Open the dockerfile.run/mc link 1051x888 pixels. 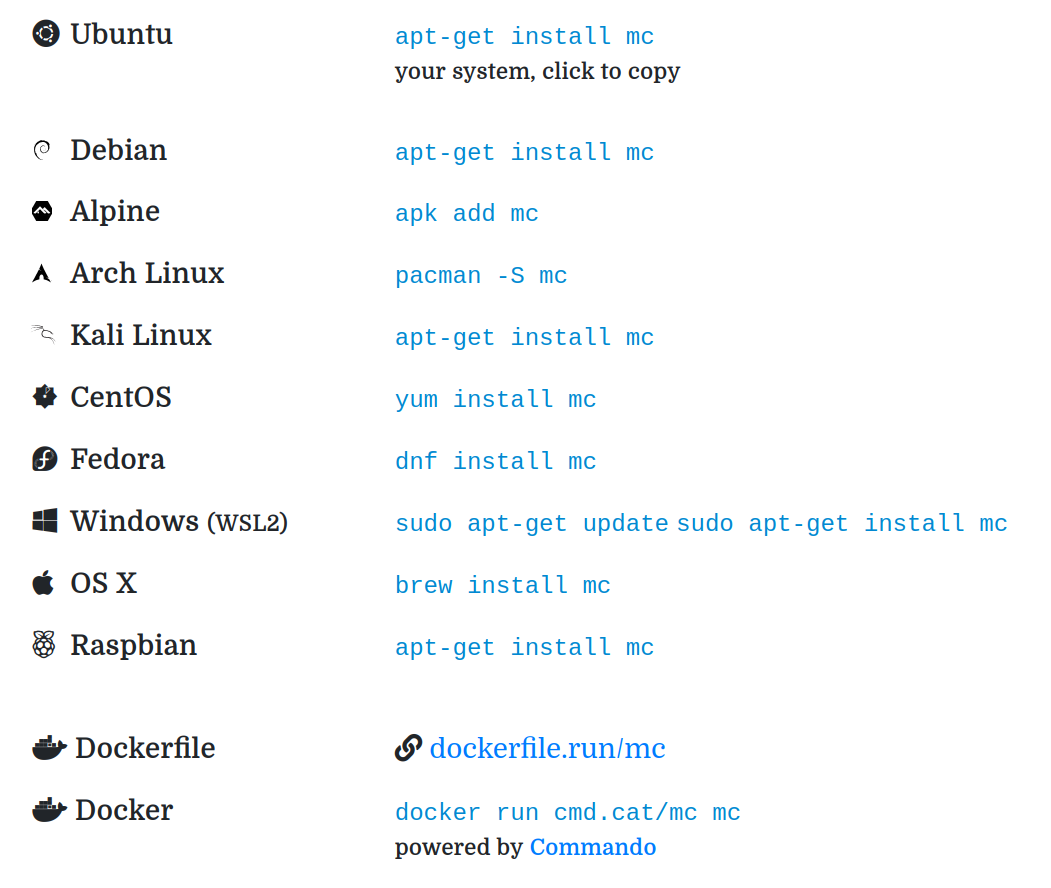pos(547,748)
